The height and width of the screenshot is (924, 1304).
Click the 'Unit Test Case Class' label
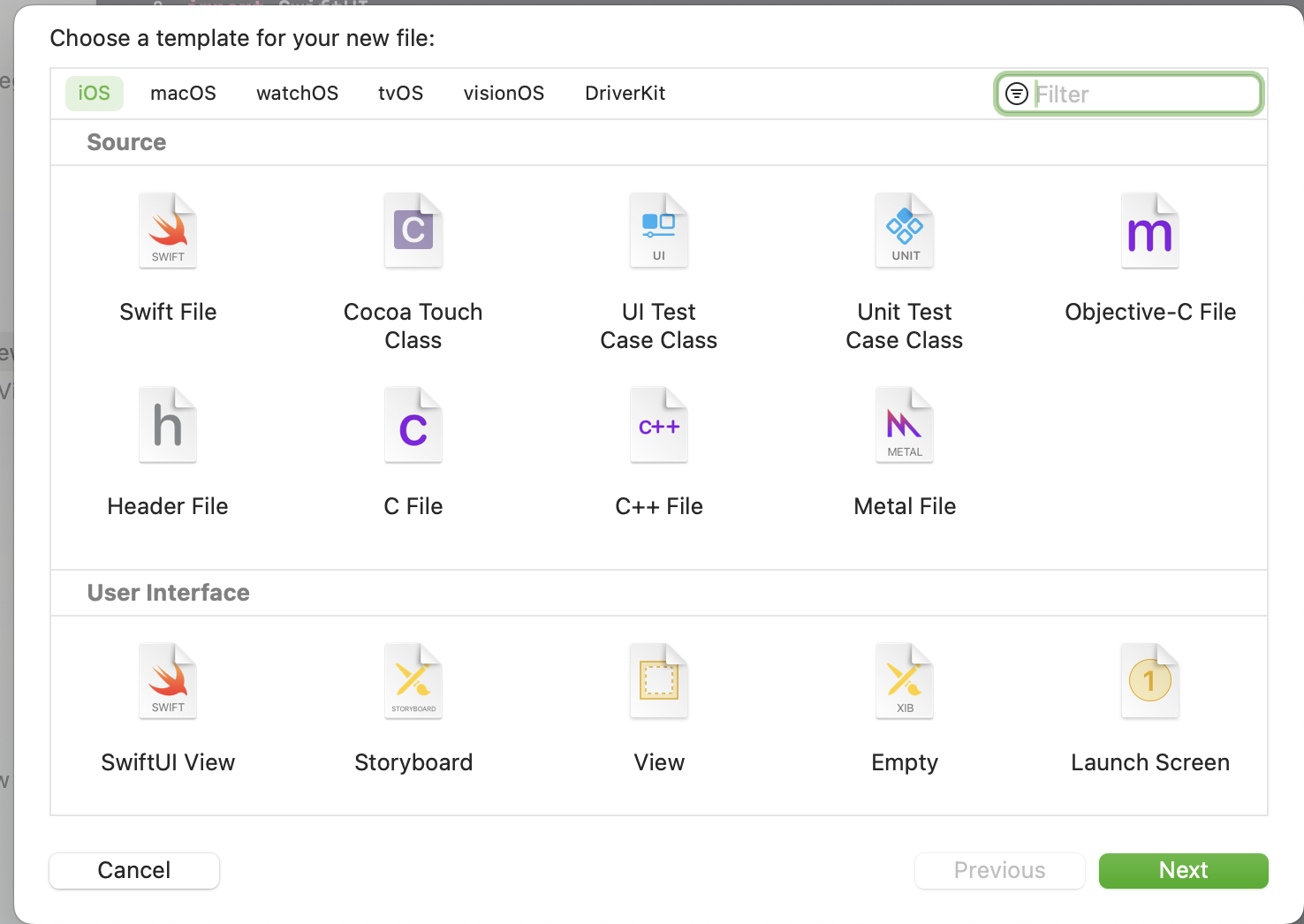pyautogui.click(x=905, y=326)
